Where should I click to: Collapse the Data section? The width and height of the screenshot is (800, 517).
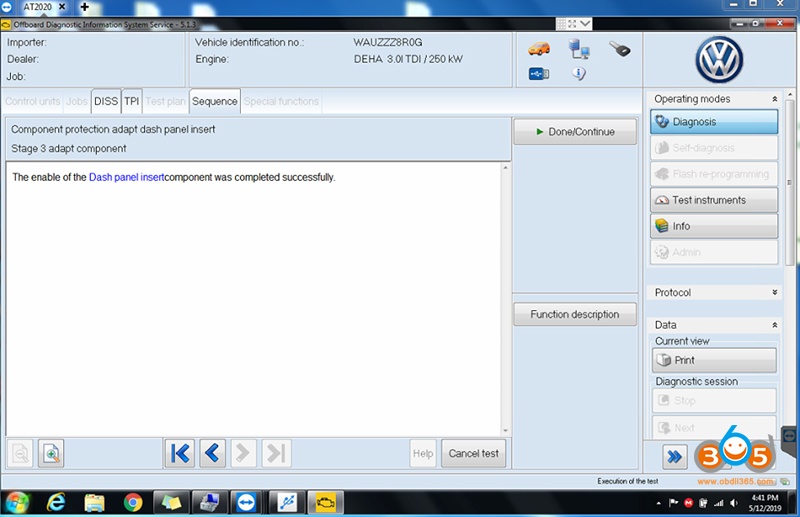point(774,325)
